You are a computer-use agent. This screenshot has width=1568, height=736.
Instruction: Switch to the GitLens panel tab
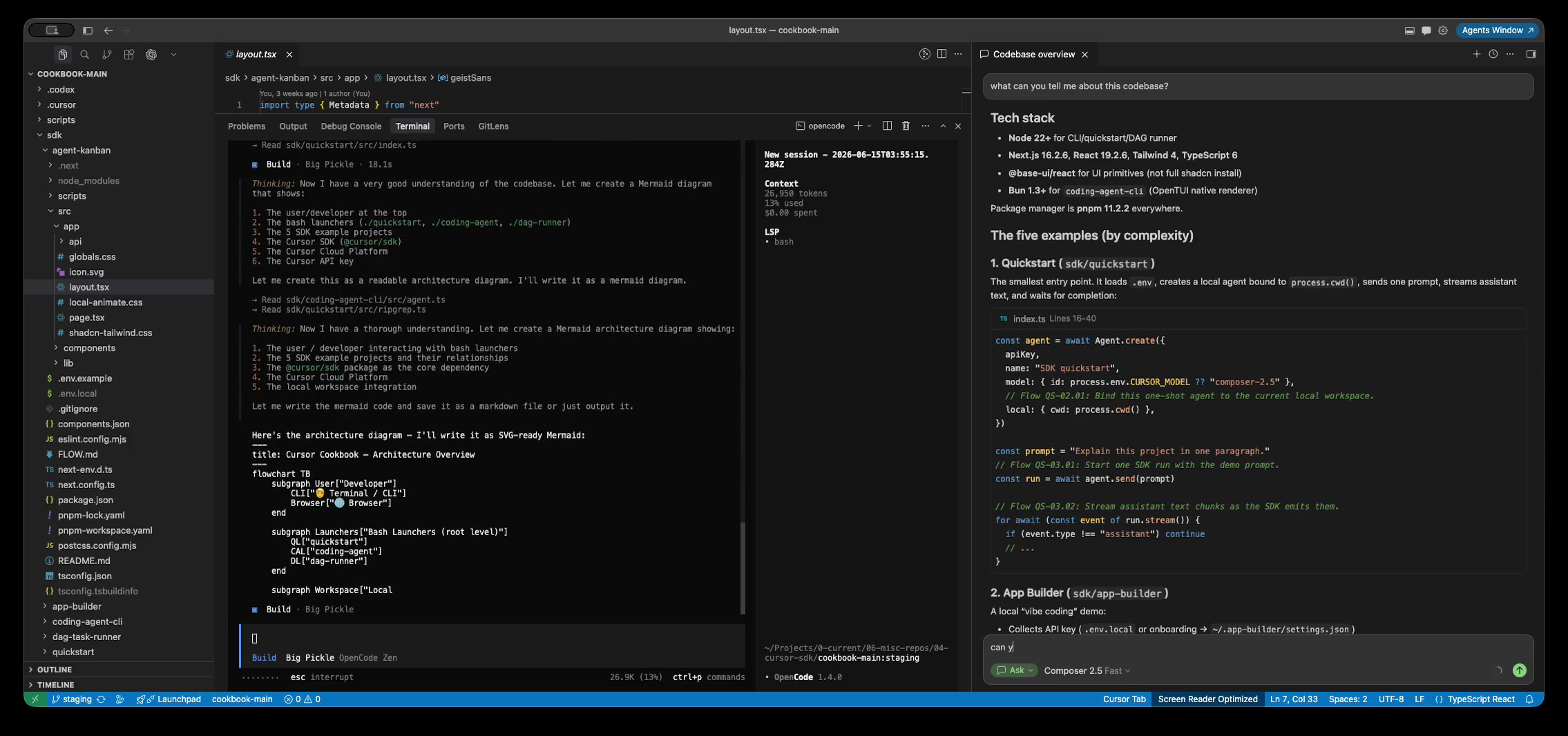tap(493, 126)
